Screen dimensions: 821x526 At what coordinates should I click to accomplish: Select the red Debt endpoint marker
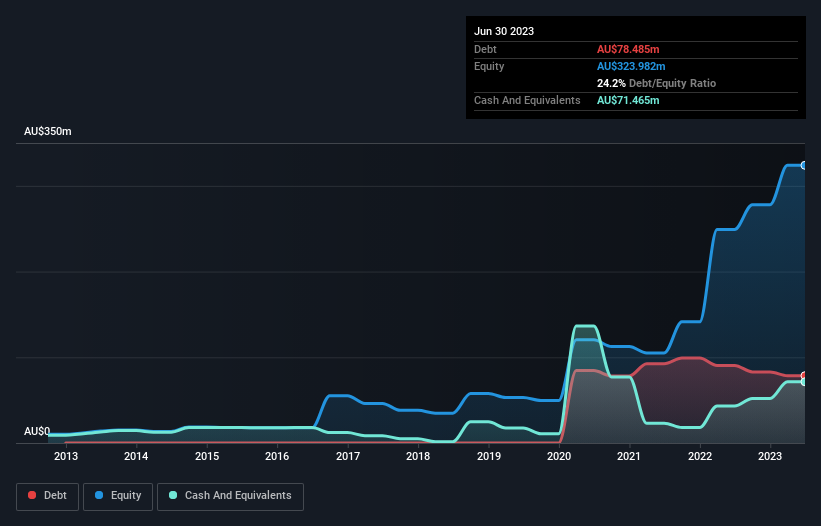pos(804,375)
